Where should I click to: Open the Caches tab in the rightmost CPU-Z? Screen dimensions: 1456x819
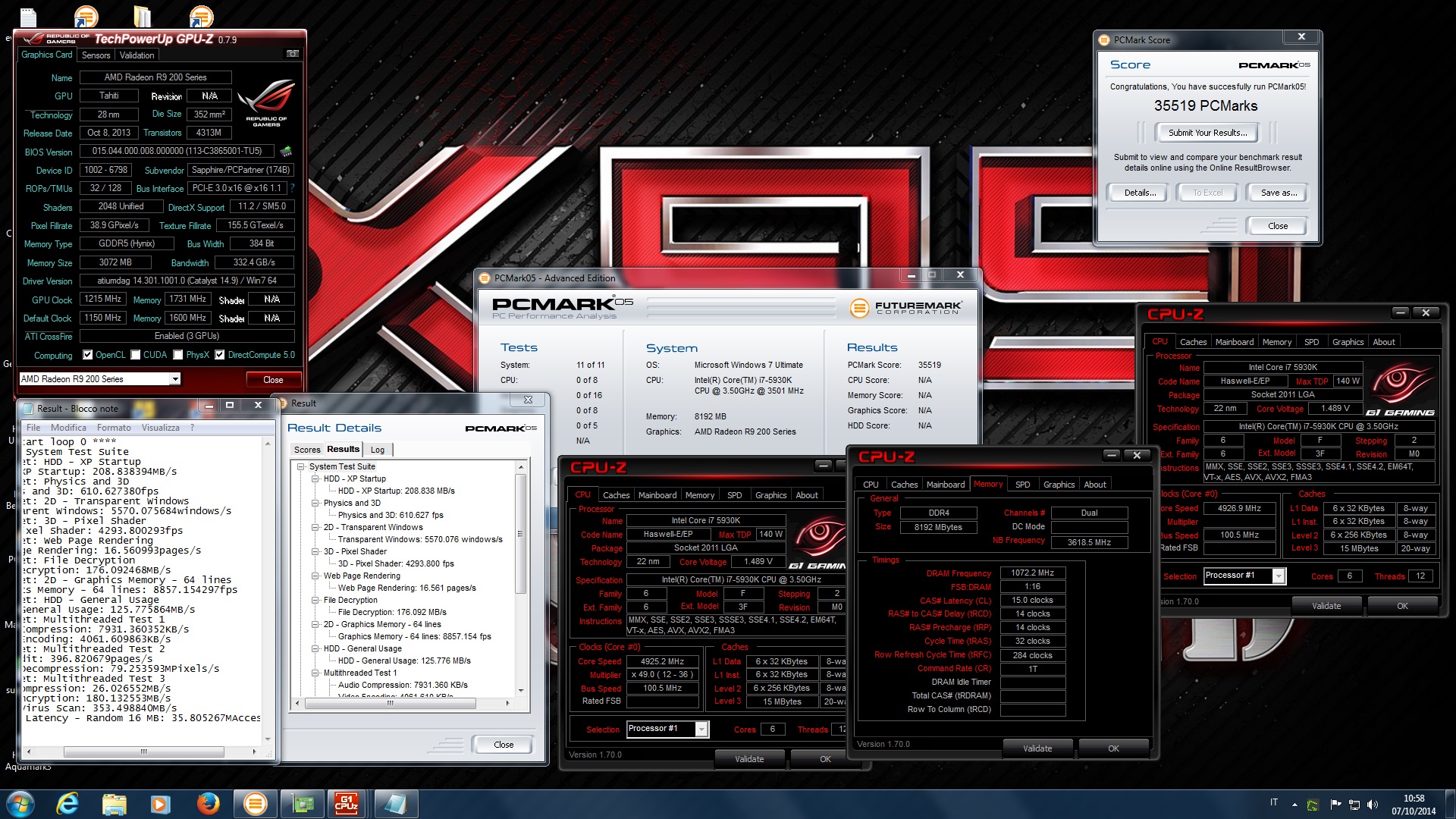[1193, 342]
